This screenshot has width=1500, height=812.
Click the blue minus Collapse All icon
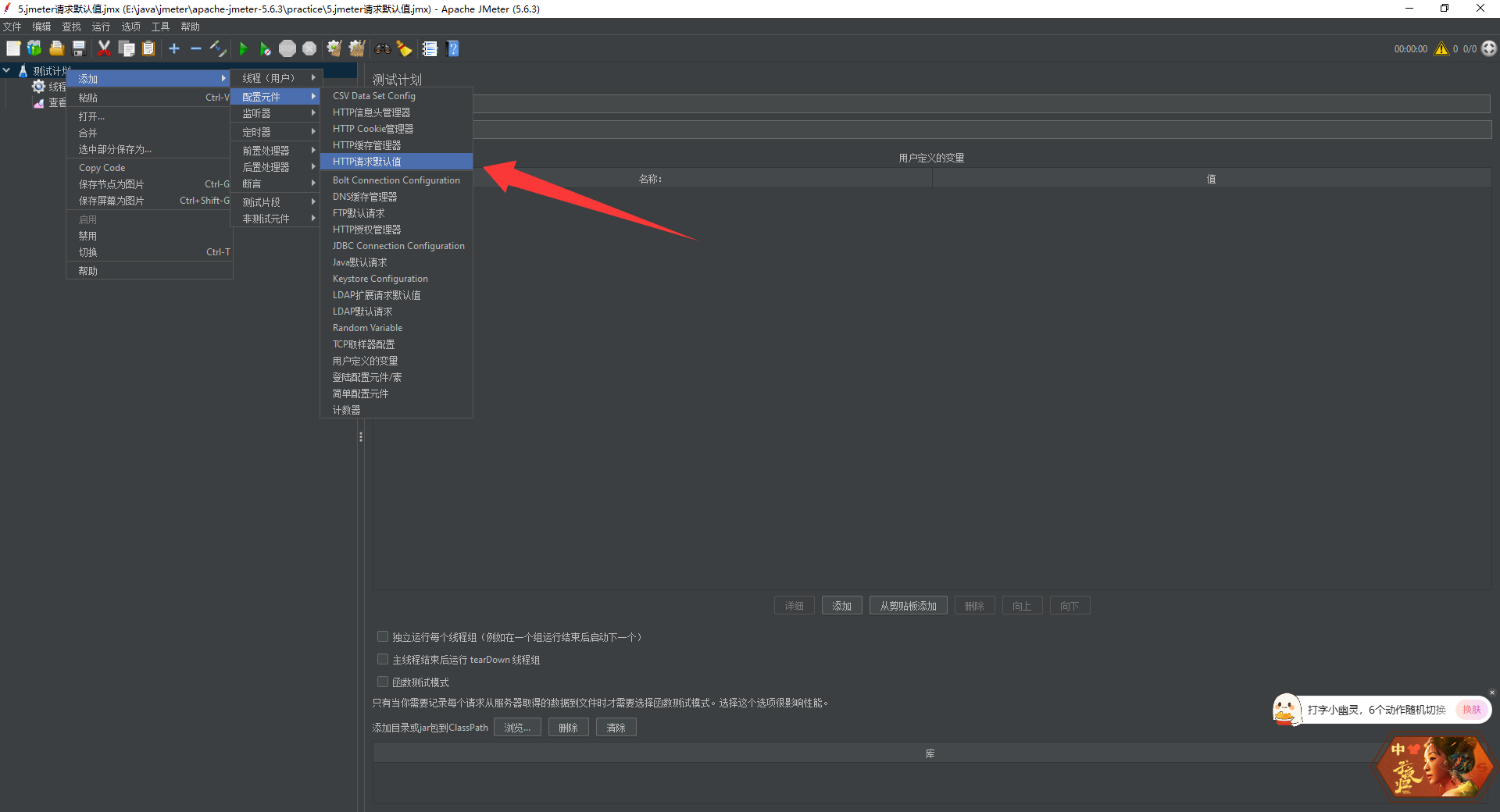(196, 48)
